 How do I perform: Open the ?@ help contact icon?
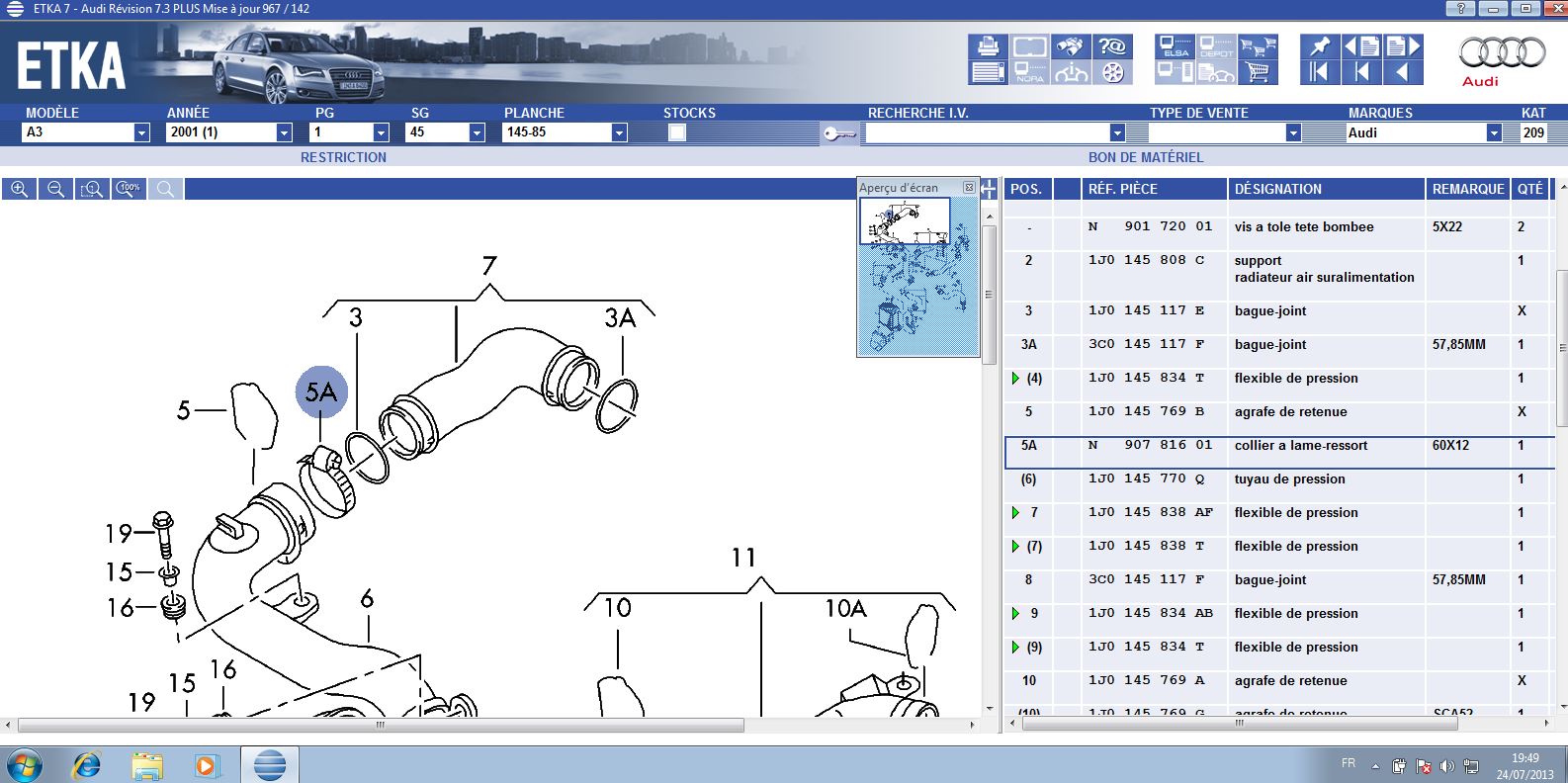click(1112, 46)
